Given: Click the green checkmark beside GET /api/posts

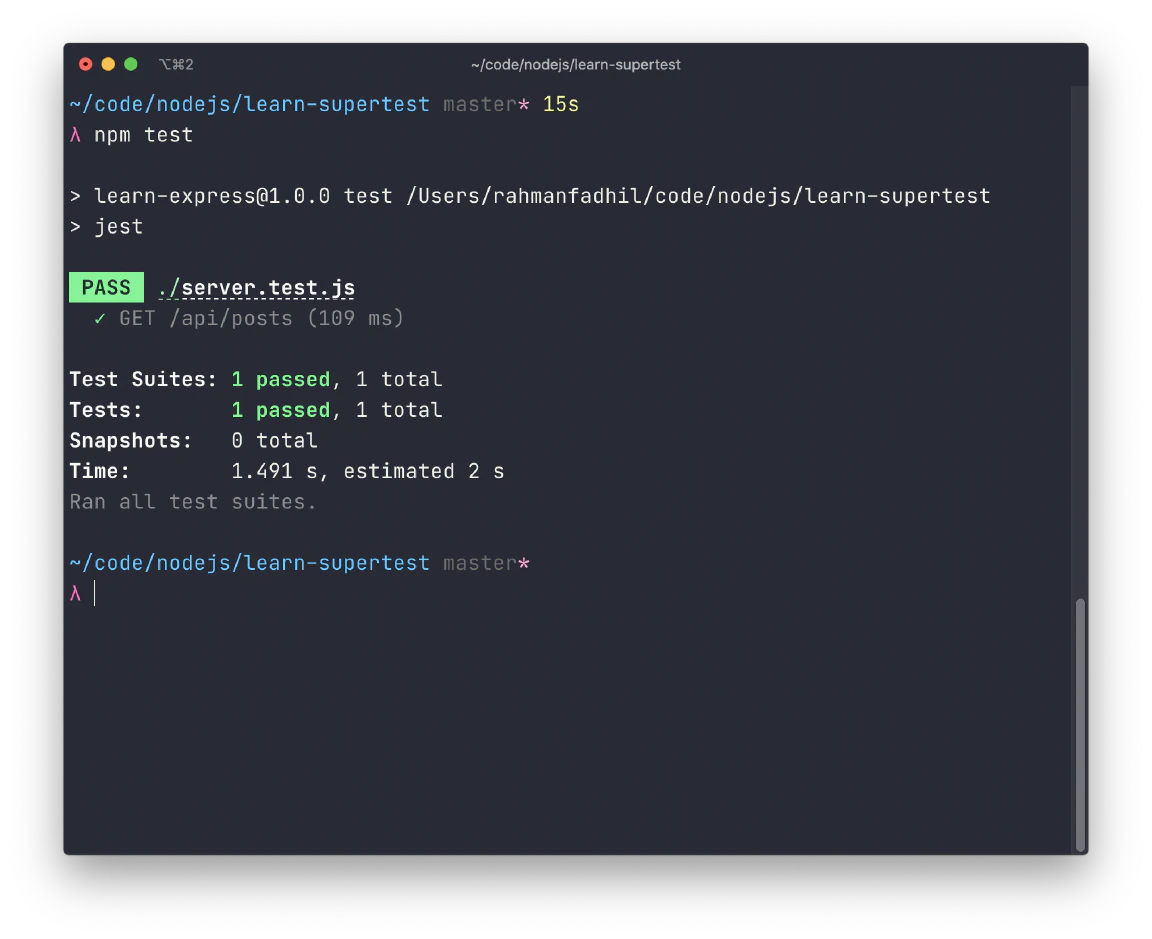Looking at the screenshot, I should click(x=100, y=319).
